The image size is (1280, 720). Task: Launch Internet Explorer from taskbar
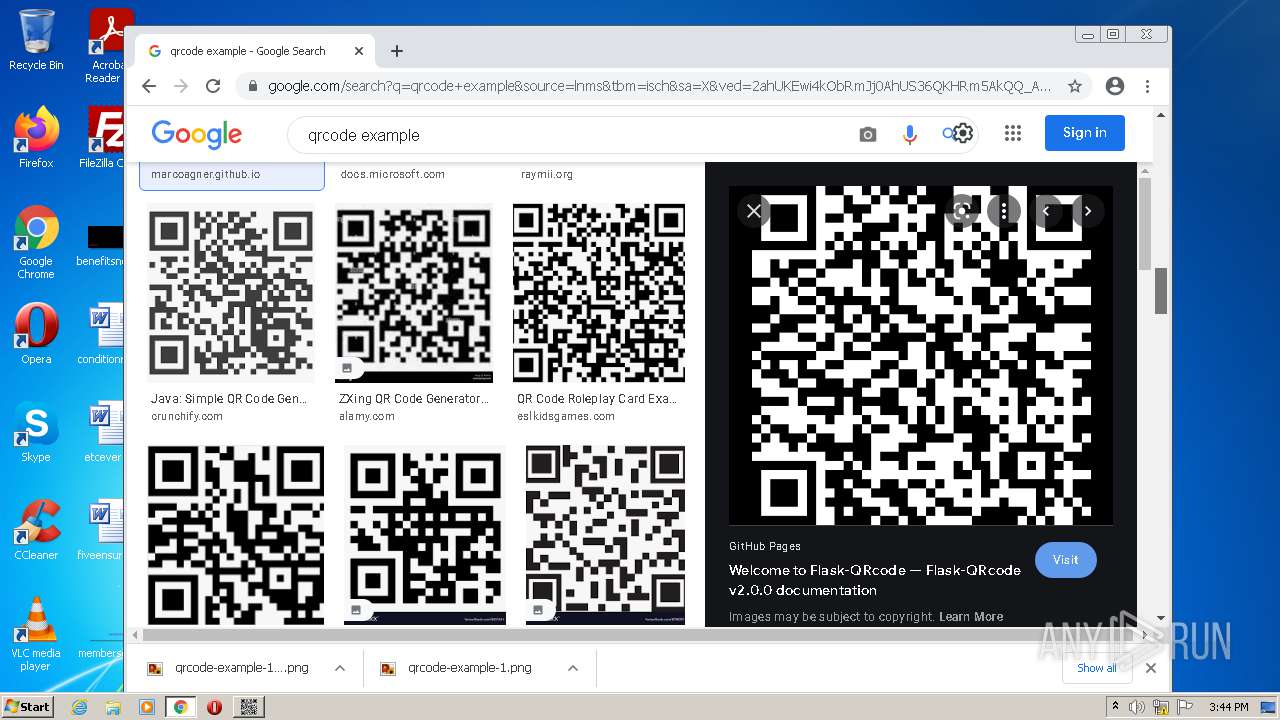tap(80, 707)
